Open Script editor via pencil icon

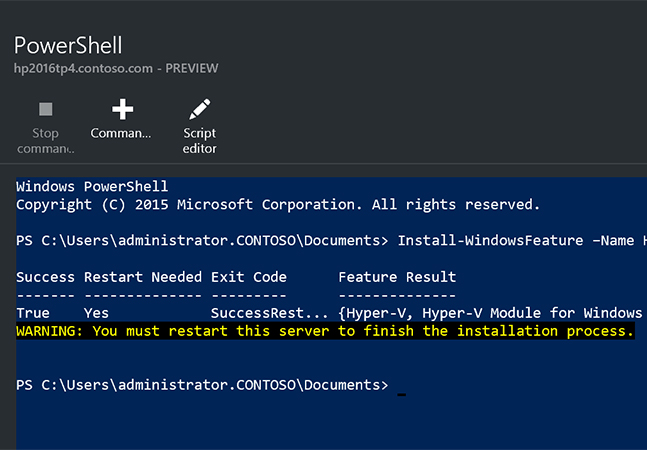tap(200, 109)
